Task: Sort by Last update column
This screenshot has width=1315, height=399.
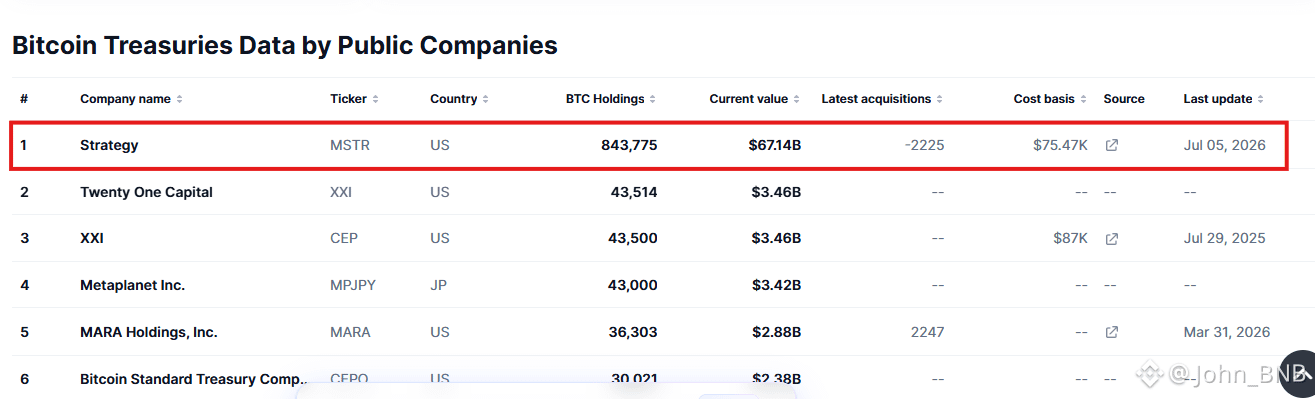Action: pyautogui.click(x=1224, y=99)
